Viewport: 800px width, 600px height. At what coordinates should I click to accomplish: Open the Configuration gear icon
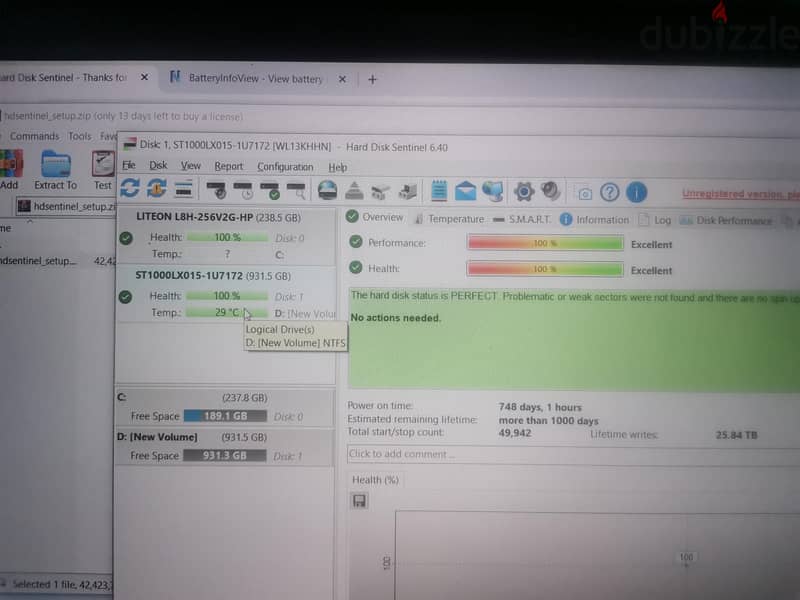point(524,192)
